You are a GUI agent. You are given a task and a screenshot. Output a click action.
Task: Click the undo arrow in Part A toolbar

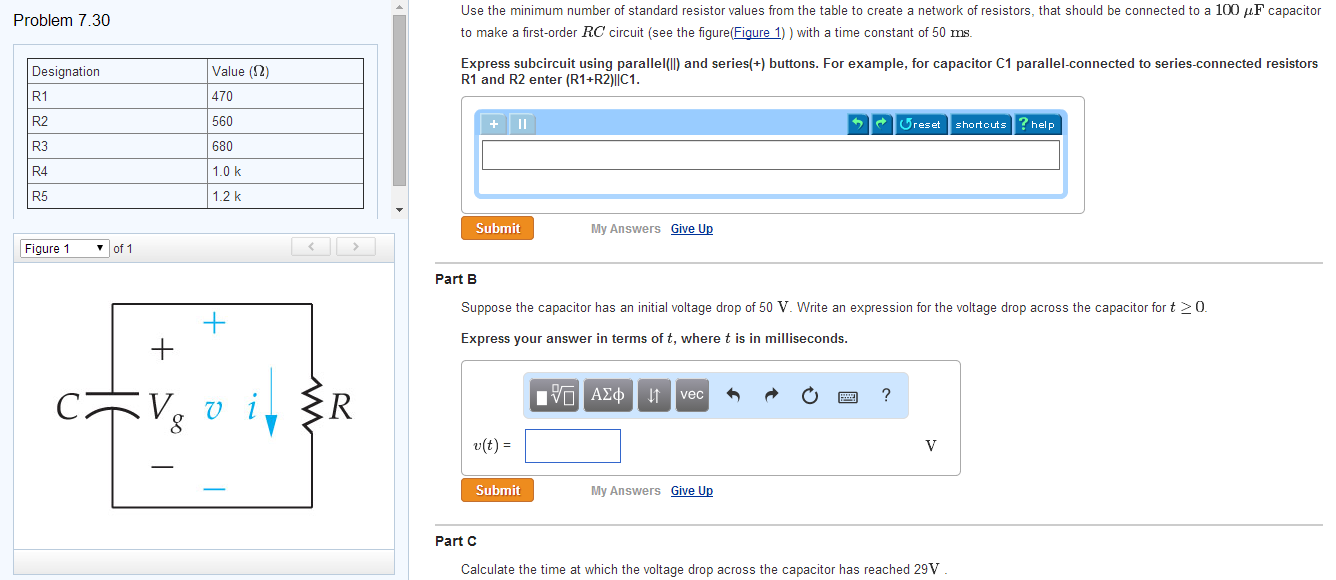pos(858,124)
